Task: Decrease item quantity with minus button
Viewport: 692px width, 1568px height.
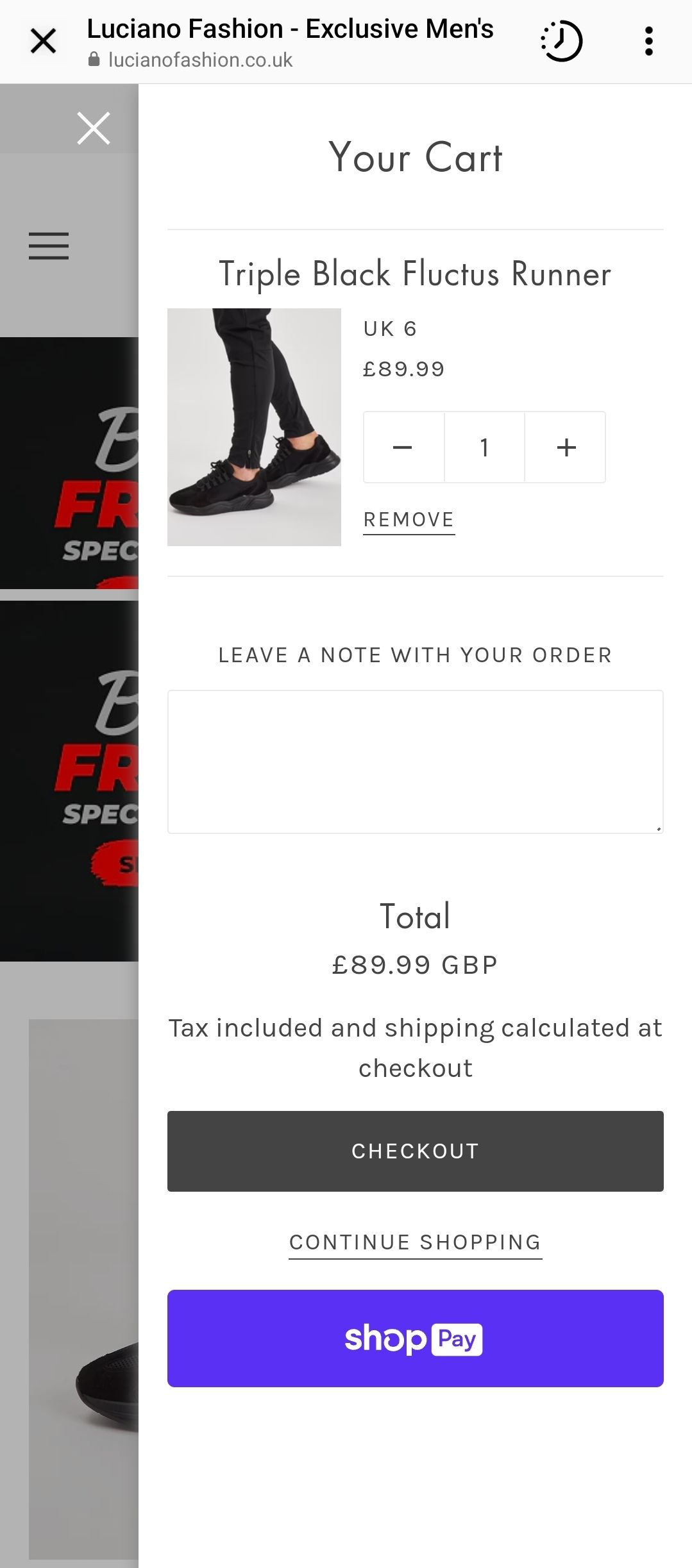Action: coord(403,447)
